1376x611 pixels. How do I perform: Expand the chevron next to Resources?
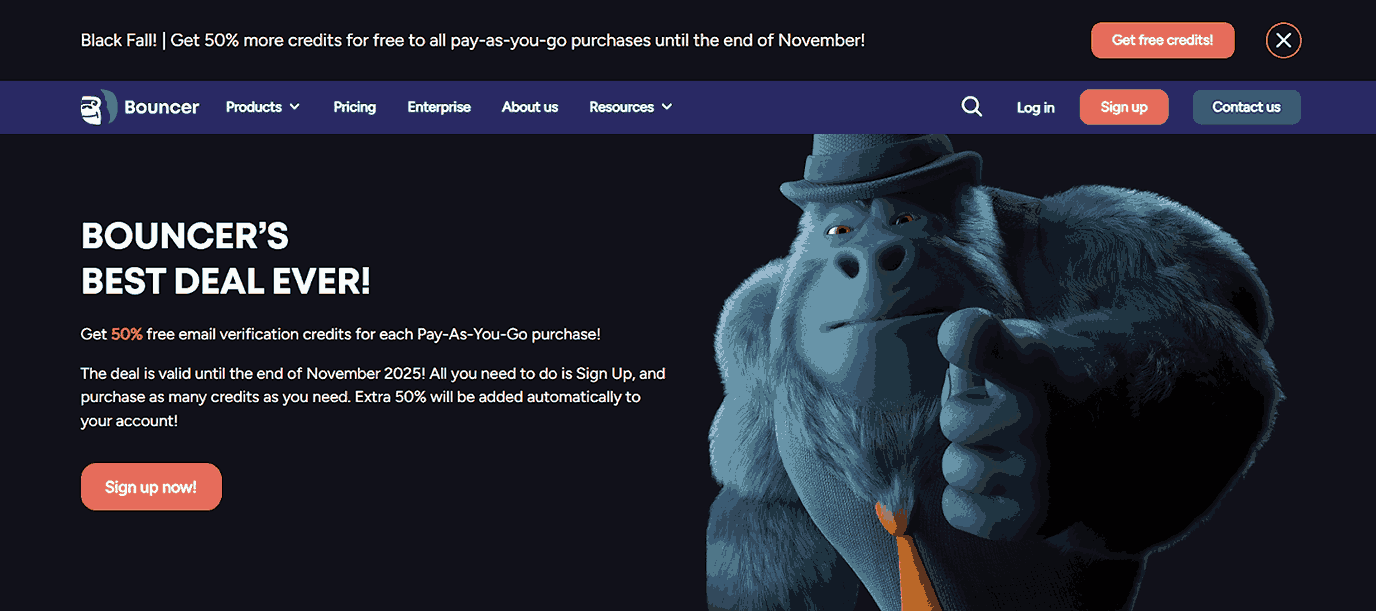pos(667,107)
